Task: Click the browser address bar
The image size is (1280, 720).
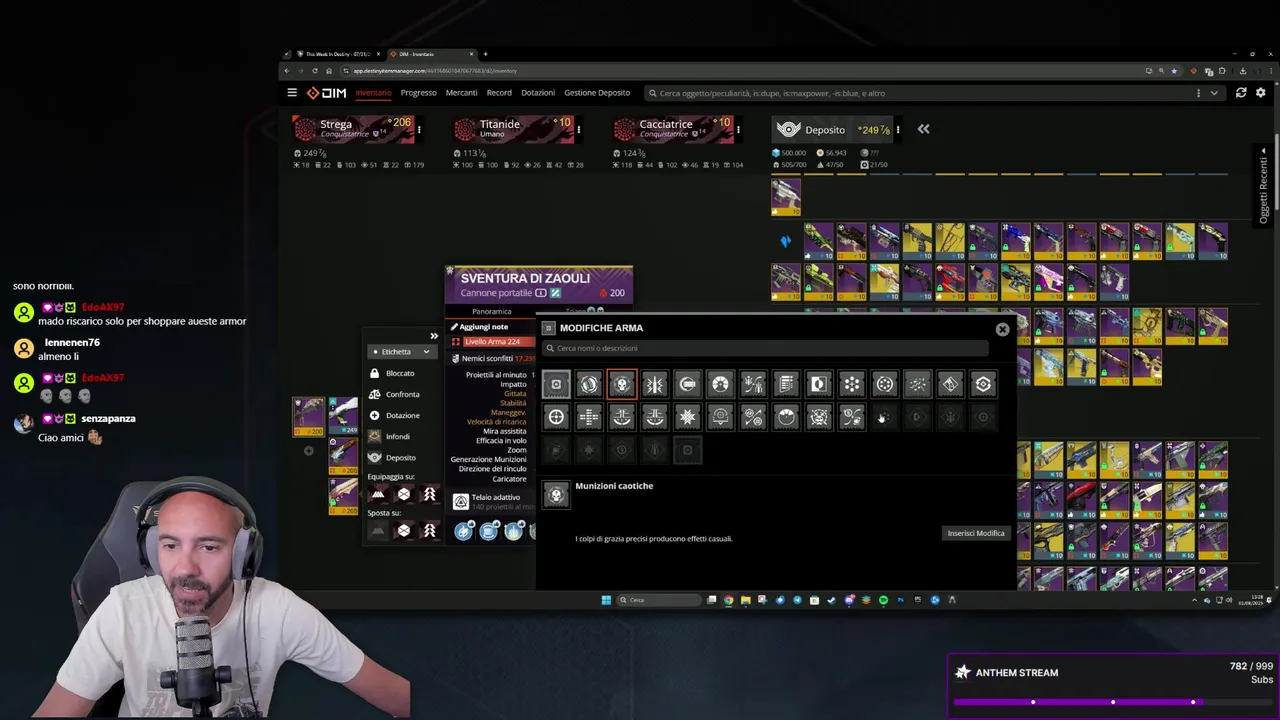Action: tap(740, 71)
